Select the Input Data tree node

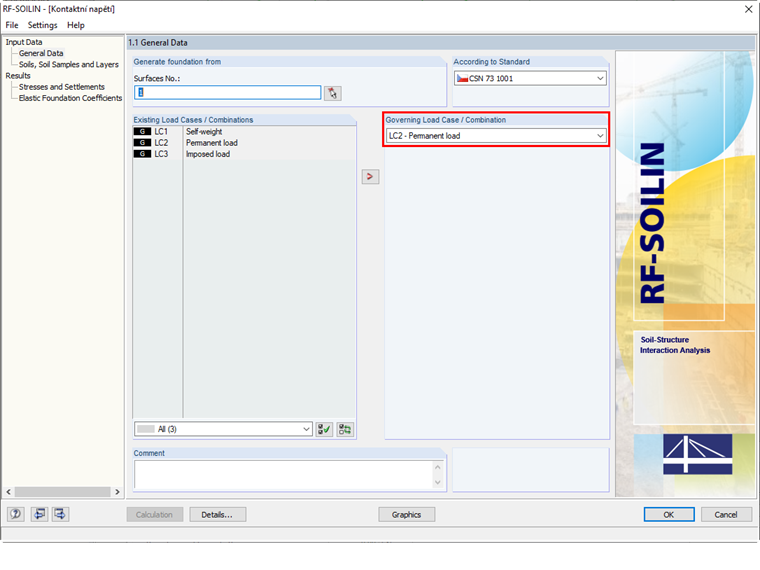24,42
